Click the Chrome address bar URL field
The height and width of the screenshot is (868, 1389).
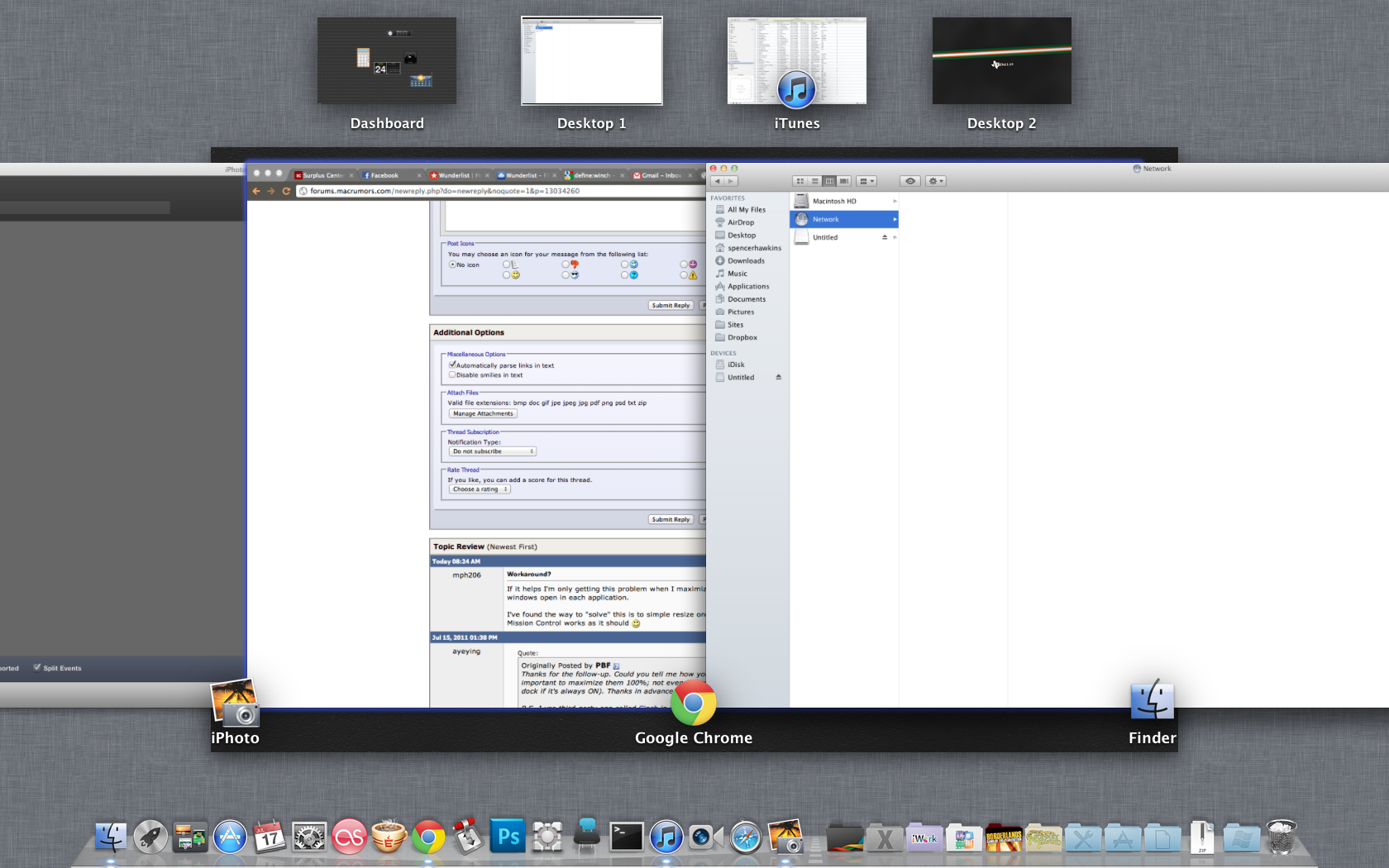click(x=502, y=191)
